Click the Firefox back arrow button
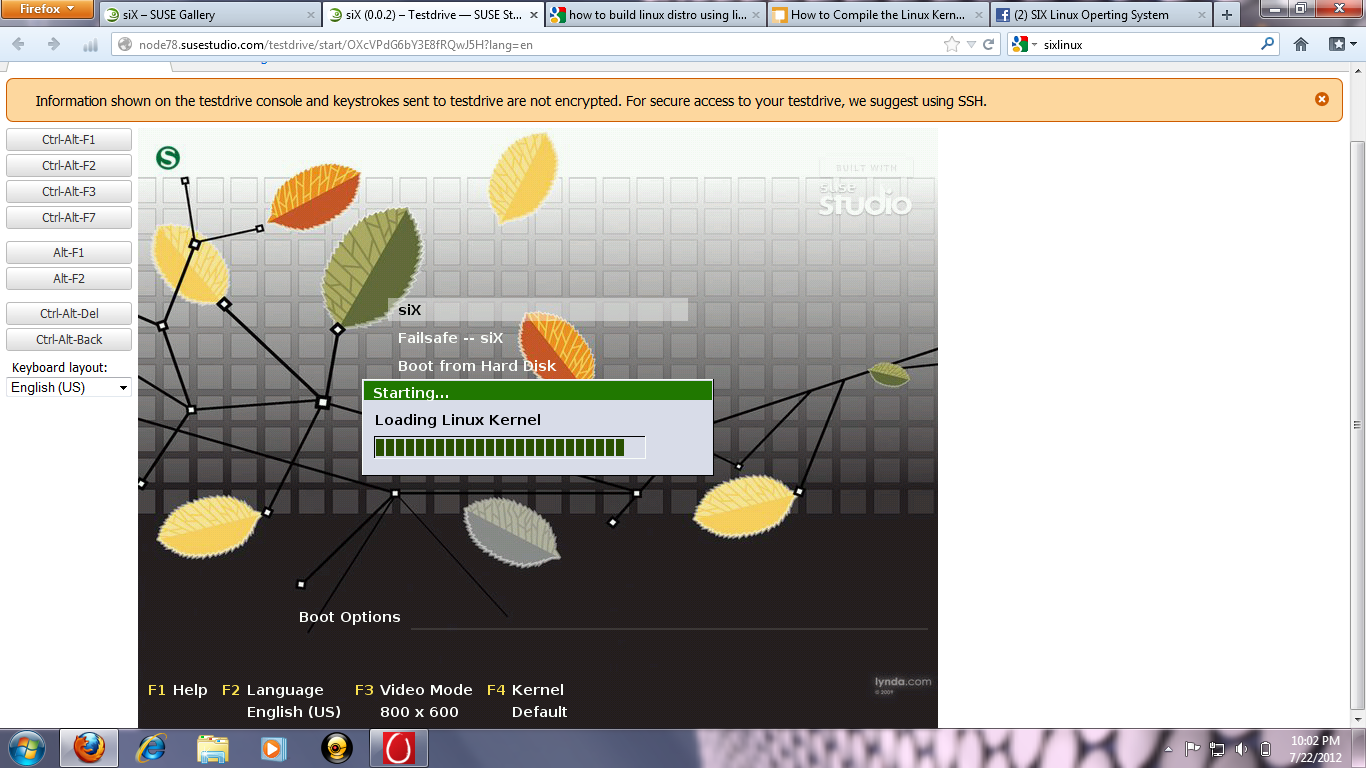1366x768 pixels. [18, 45]
